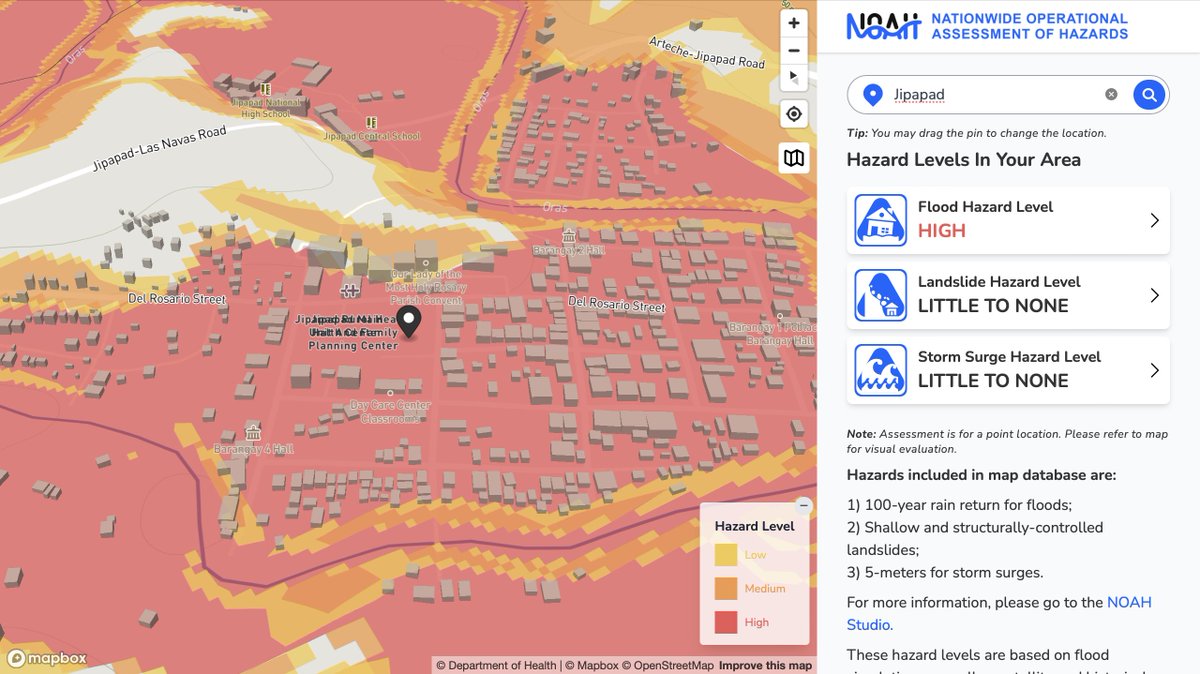Collapse the Hazard Level legend
This screenshot has width=1200, height=674.
804,506
